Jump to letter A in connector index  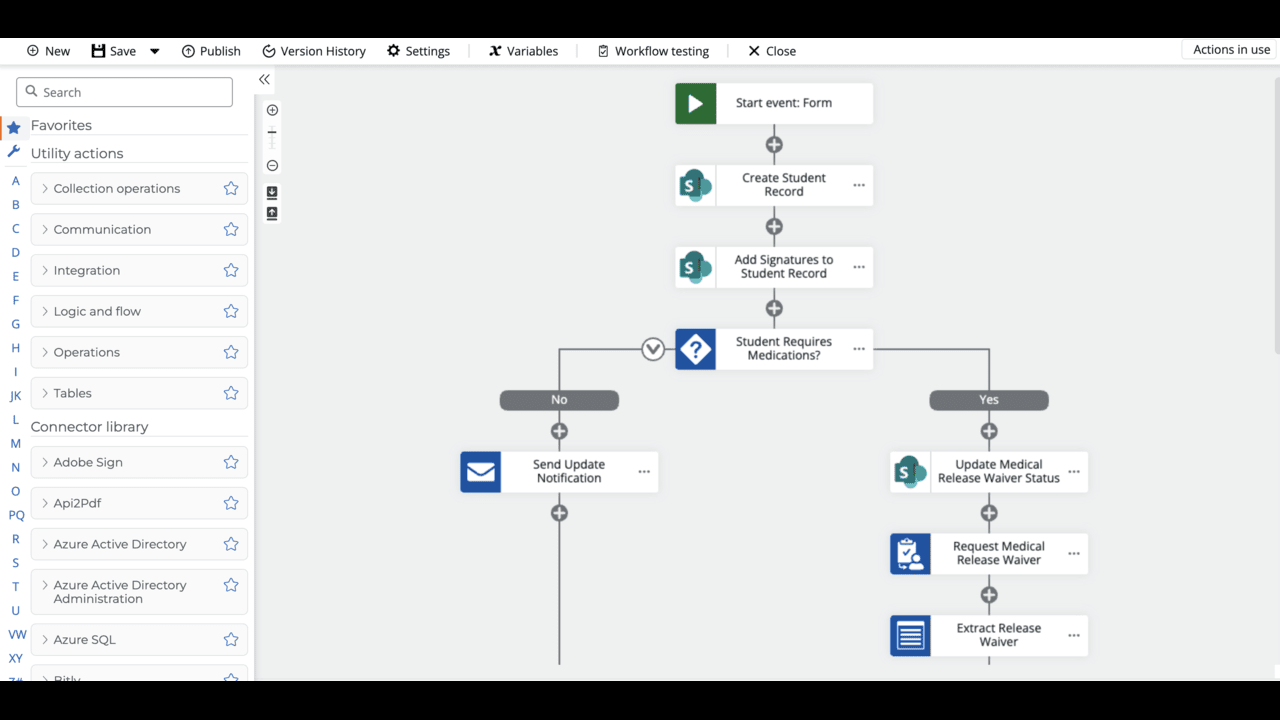(15, 181)
